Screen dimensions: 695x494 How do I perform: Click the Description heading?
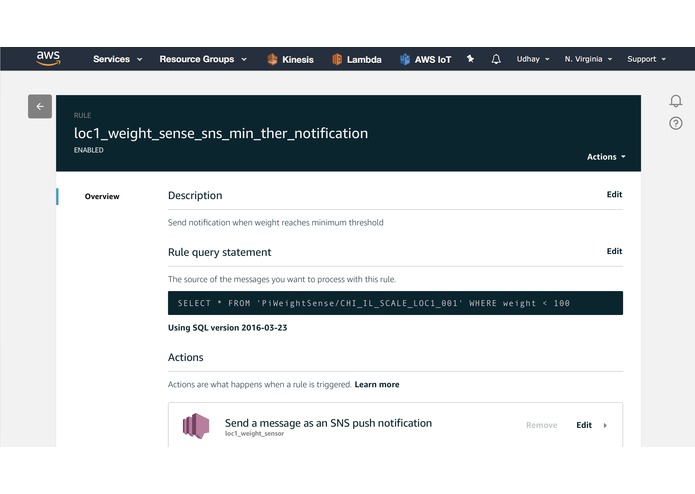(x=195, y=196)
